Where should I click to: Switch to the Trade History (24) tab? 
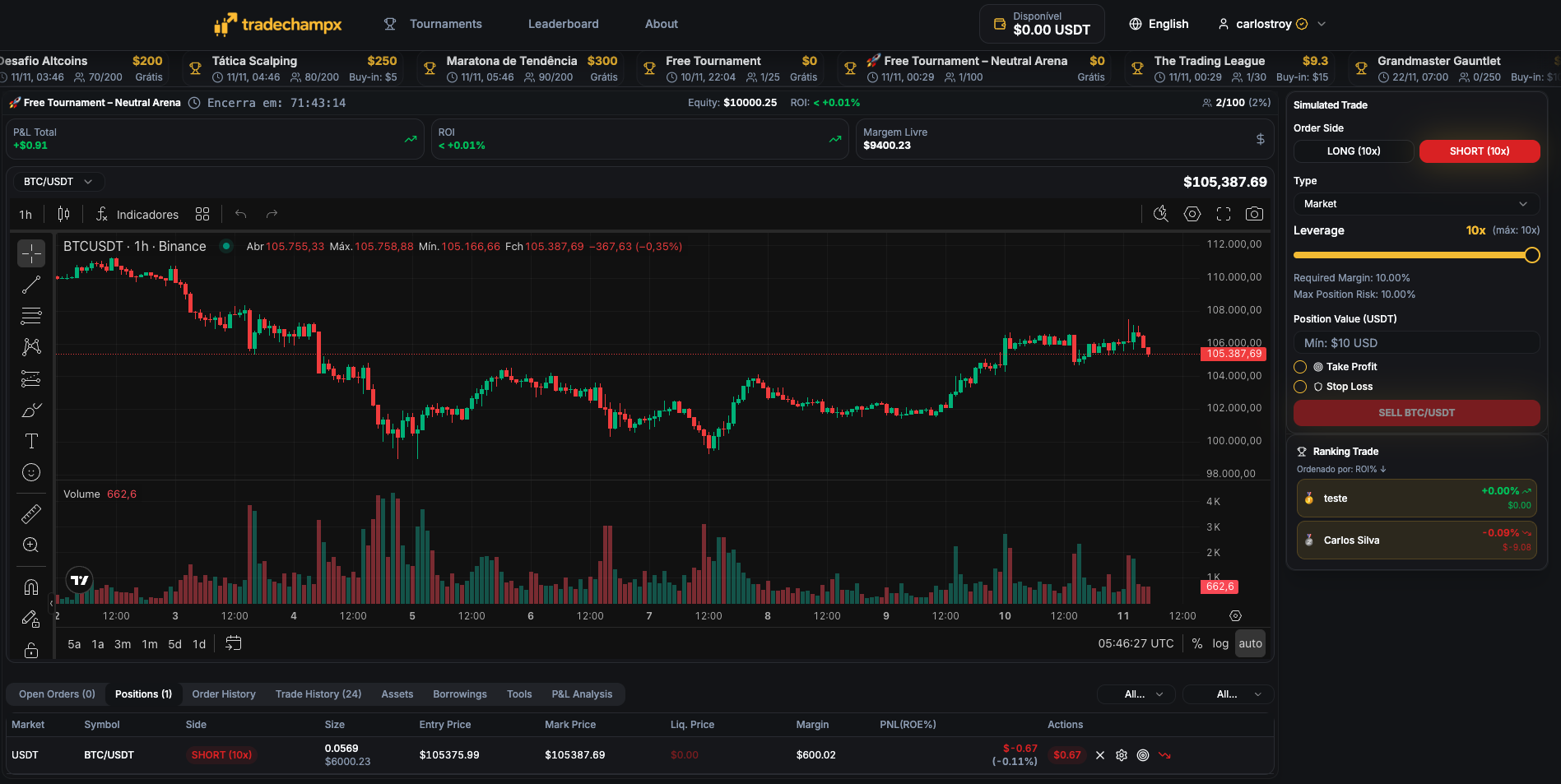pyautogui.click(x=318, y=694)
